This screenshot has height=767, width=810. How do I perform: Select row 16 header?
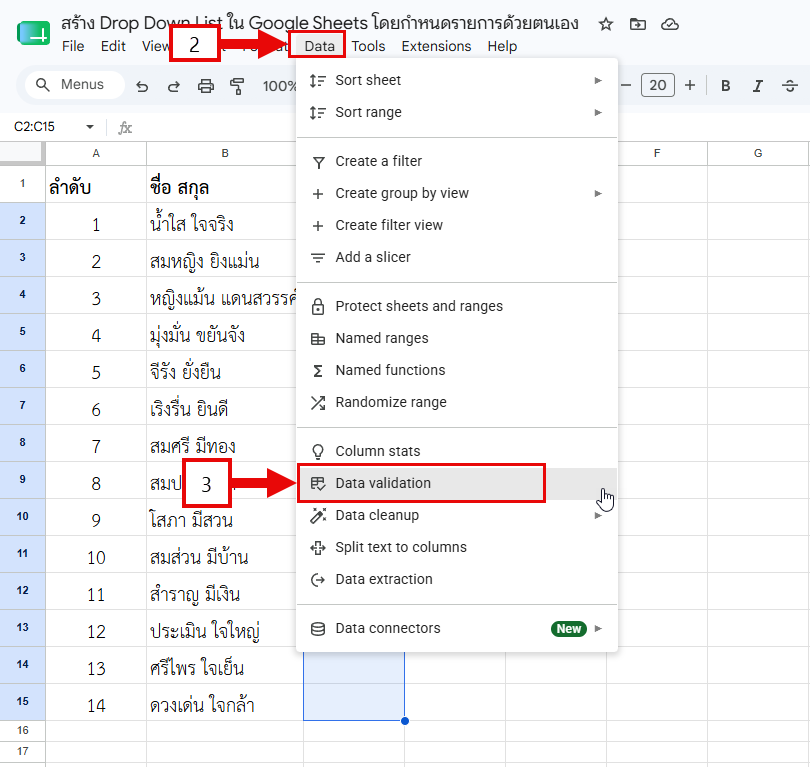tap(23, 730)
